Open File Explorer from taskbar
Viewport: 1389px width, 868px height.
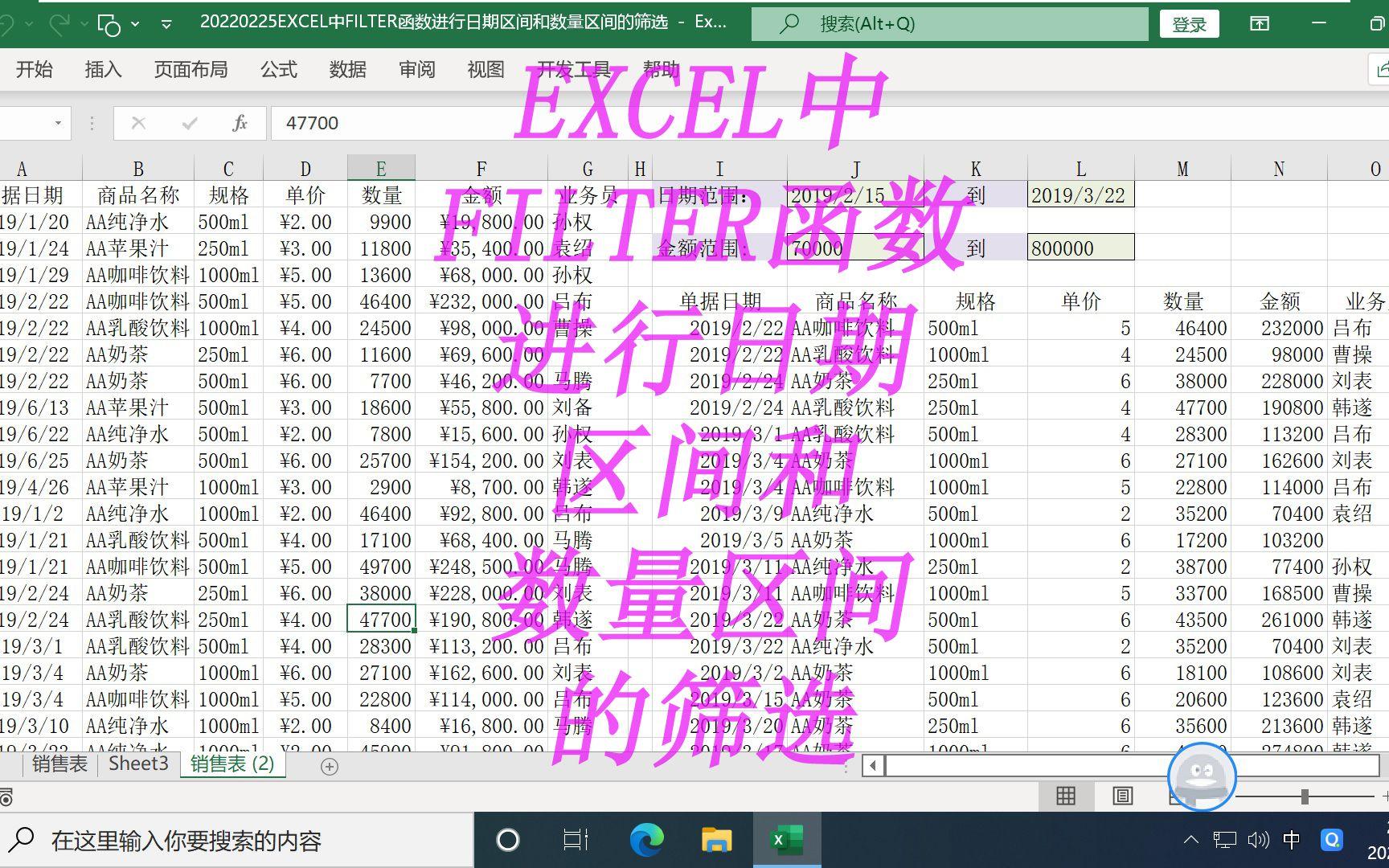pos(716,841)
